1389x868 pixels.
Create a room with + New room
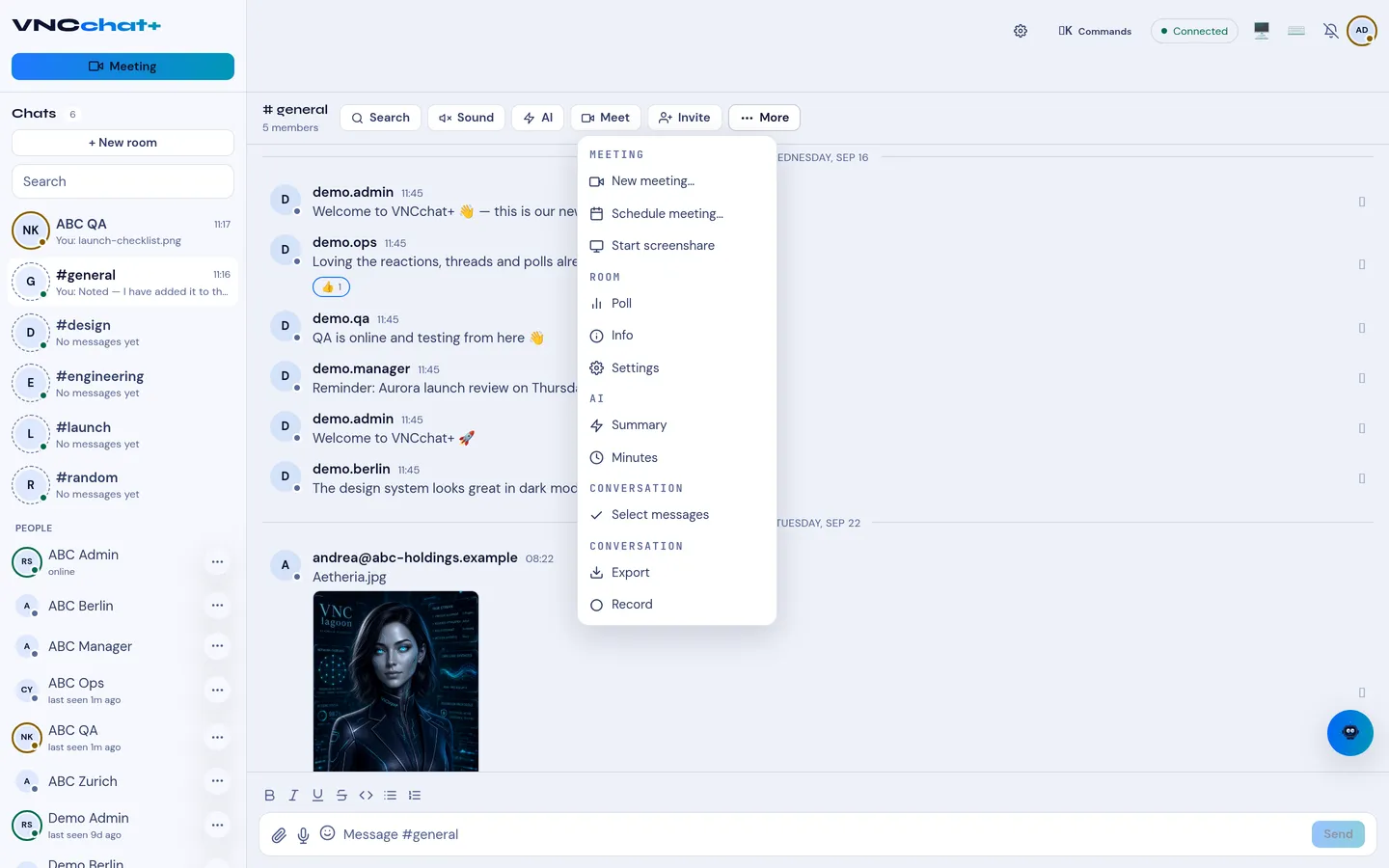click(x=123, y=143)
